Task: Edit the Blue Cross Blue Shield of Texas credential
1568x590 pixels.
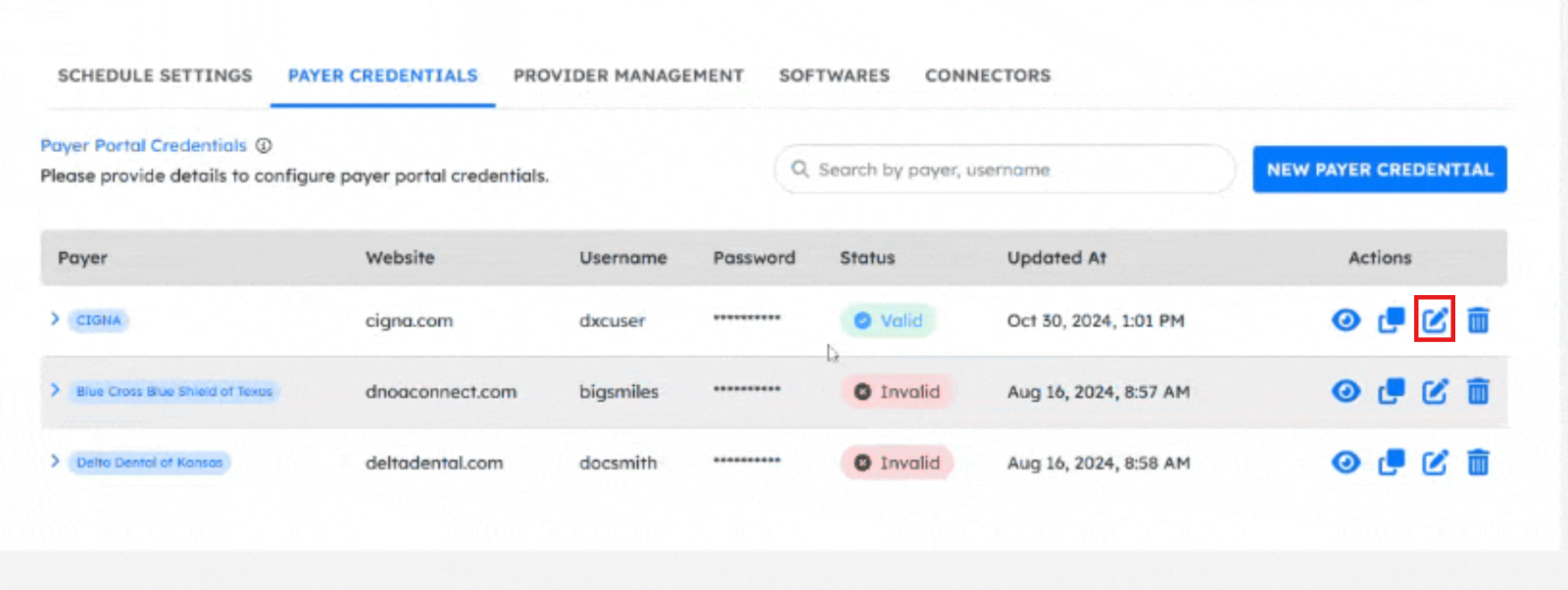Action: (1435, 391)
